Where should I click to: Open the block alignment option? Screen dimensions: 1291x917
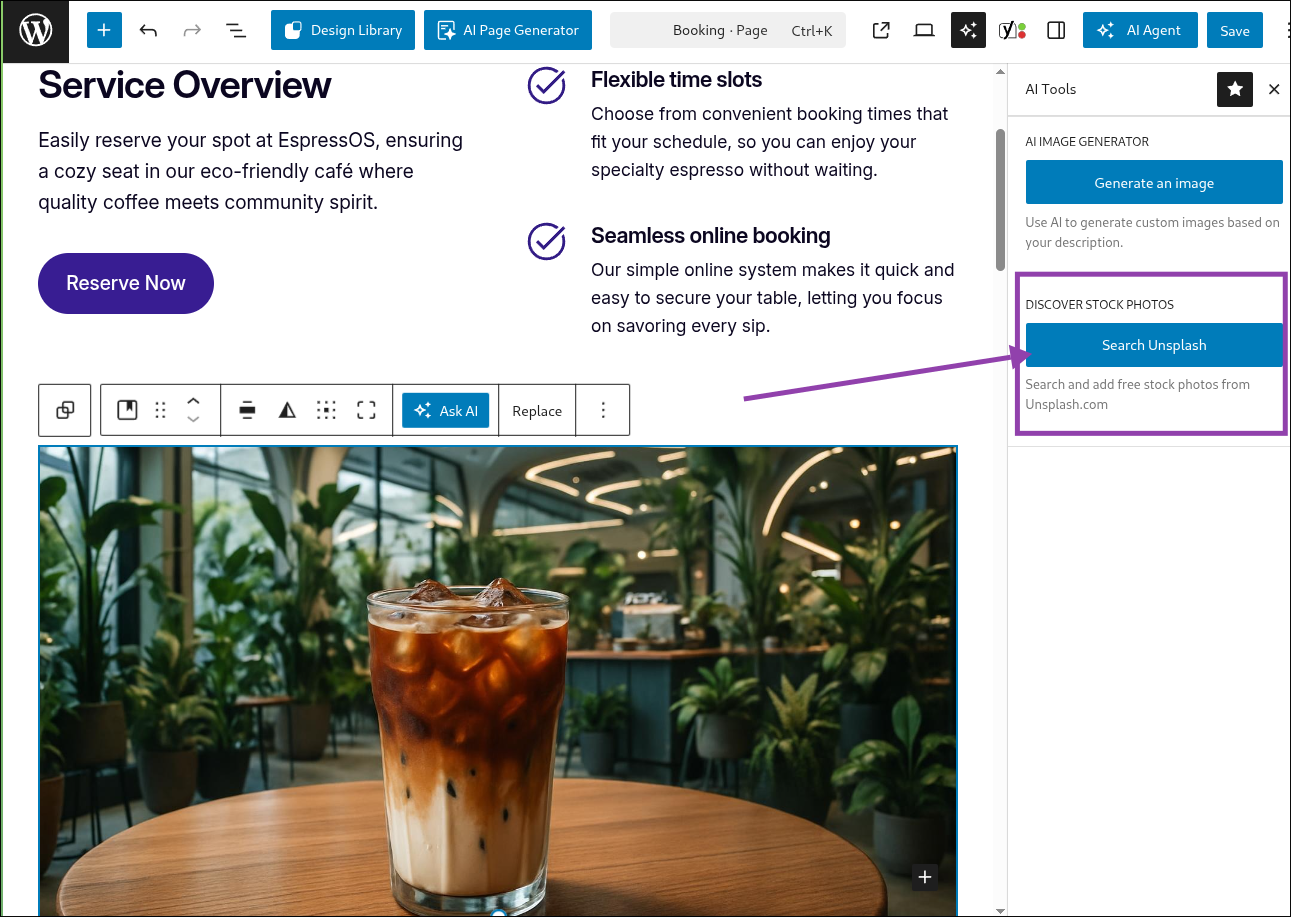[248, 410]
